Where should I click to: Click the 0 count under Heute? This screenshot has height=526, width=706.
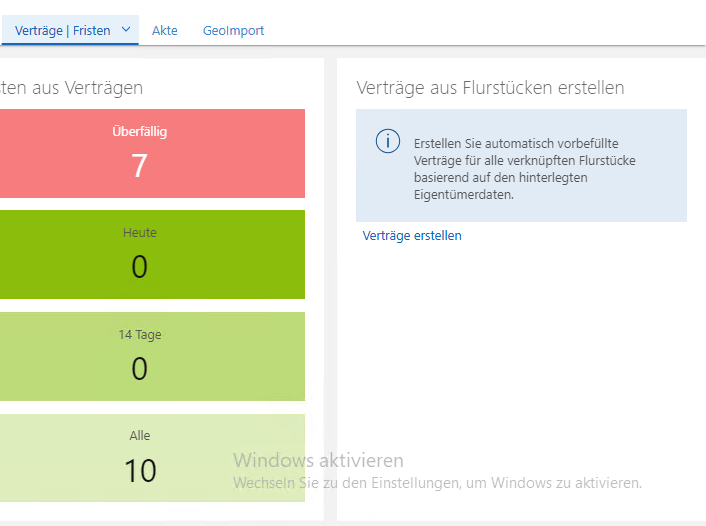click(139, 267)
